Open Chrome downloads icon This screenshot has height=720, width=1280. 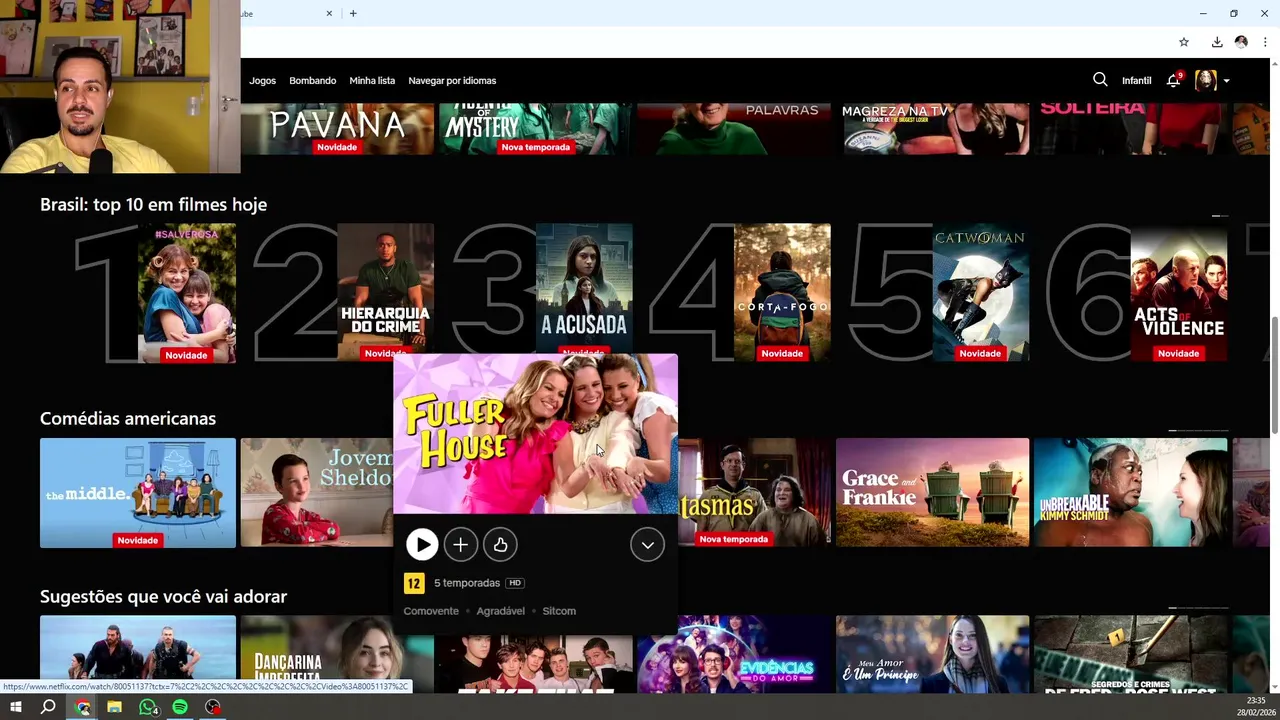click(1217, 42)
